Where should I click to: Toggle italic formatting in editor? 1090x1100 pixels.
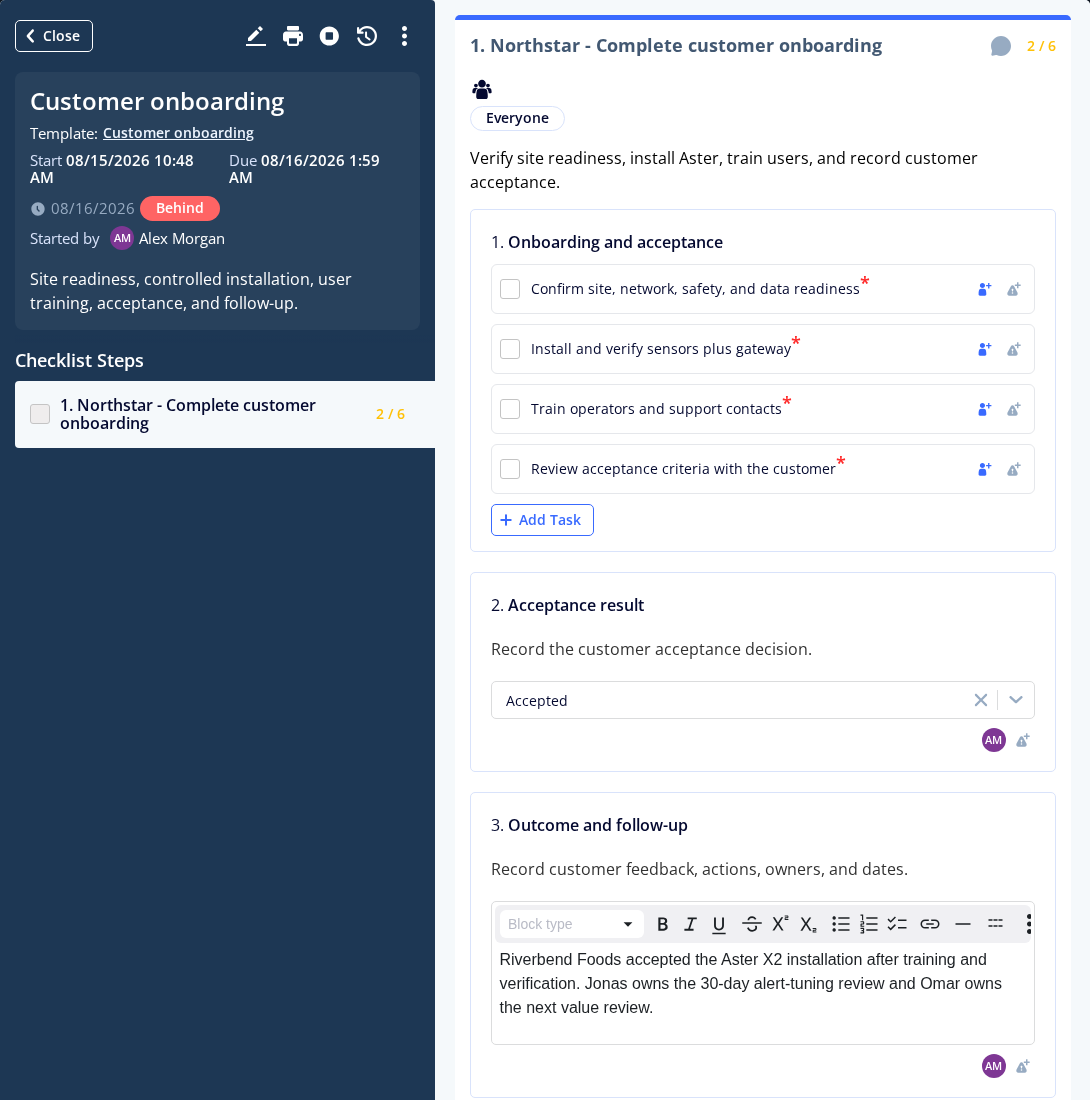[x=690, y=924]
